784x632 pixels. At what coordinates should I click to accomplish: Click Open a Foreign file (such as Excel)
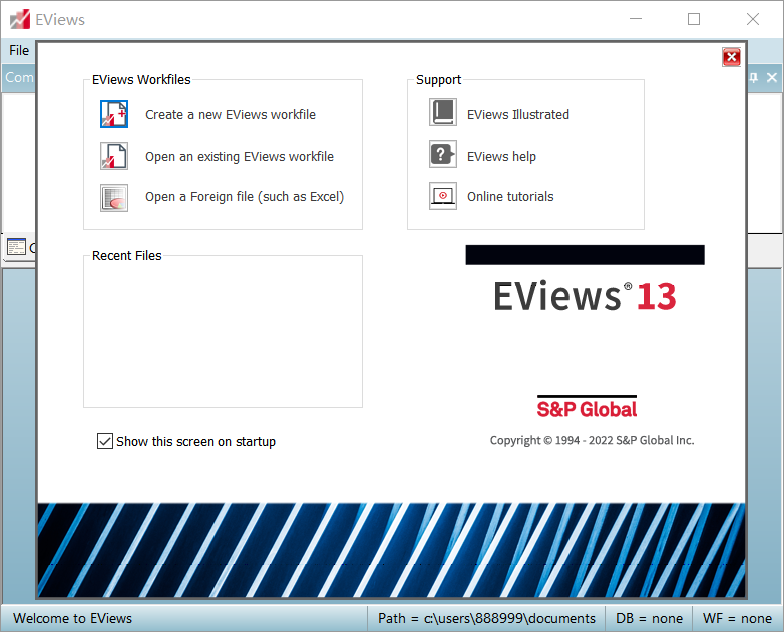[244, 197]
